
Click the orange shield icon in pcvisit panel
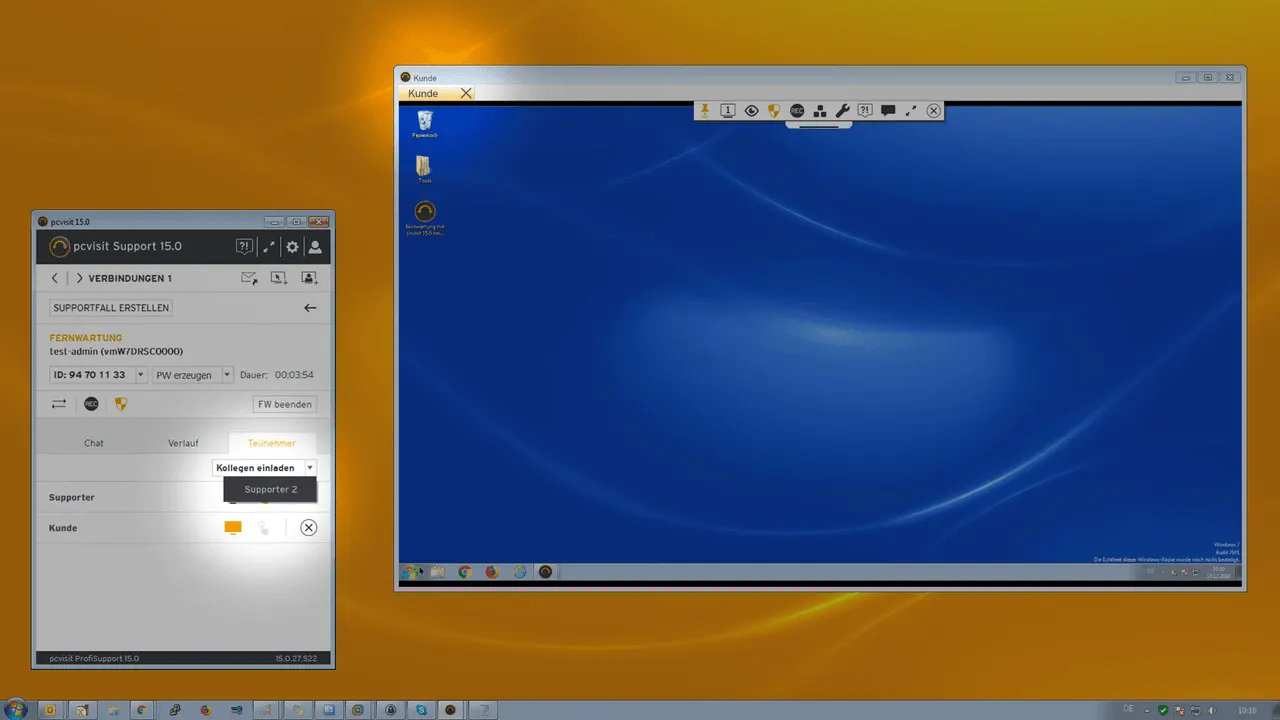121,404
